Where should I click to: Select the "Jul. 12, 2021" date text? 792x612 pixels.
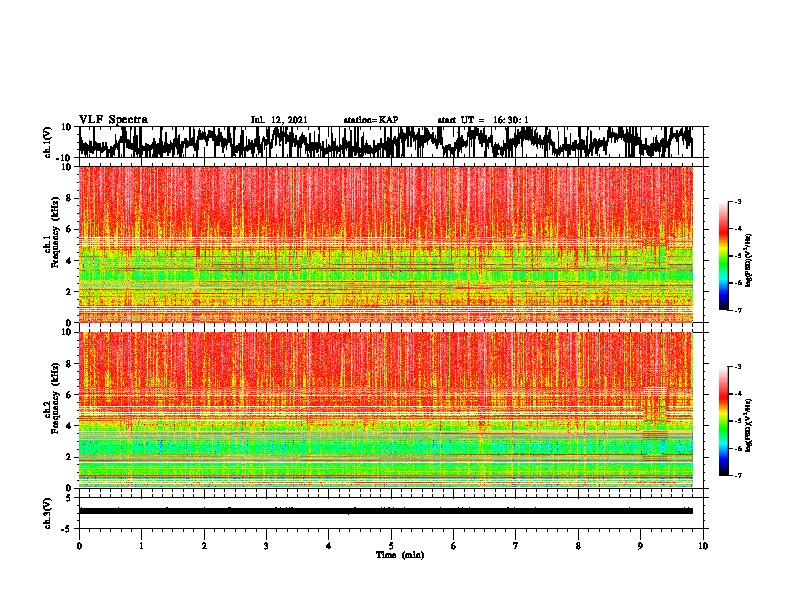click(279, 120)
